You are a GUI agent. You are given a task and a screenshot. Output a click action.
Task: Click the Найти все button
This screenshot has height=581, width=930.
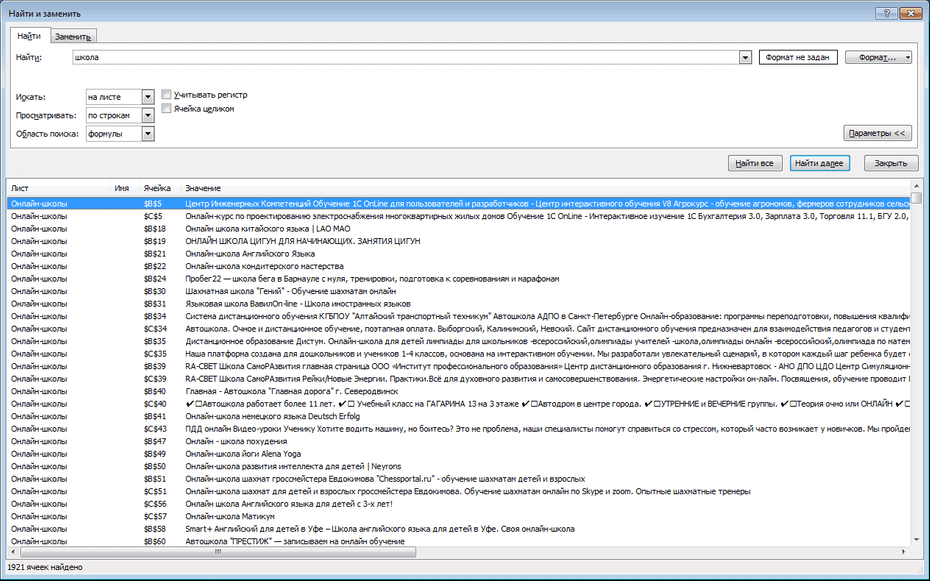coord(755,163)
